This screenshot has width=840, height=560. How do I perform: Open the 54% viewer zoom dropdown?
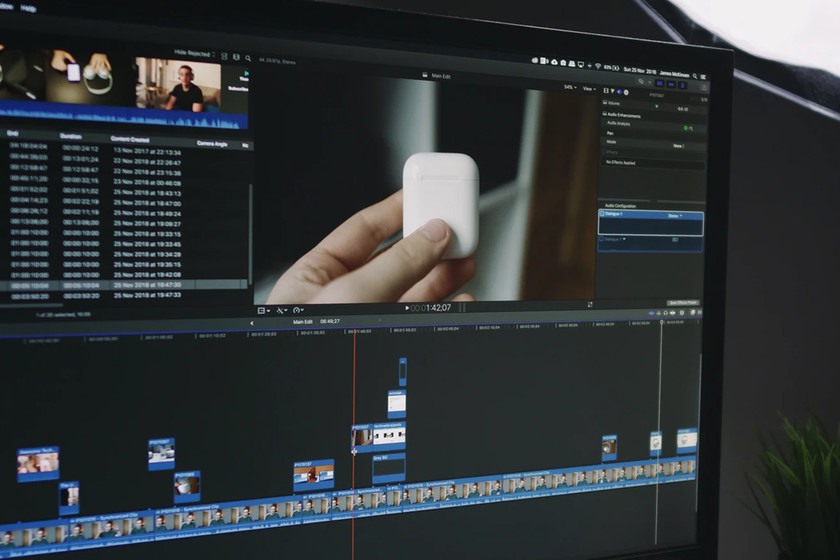tap(570, 87)
